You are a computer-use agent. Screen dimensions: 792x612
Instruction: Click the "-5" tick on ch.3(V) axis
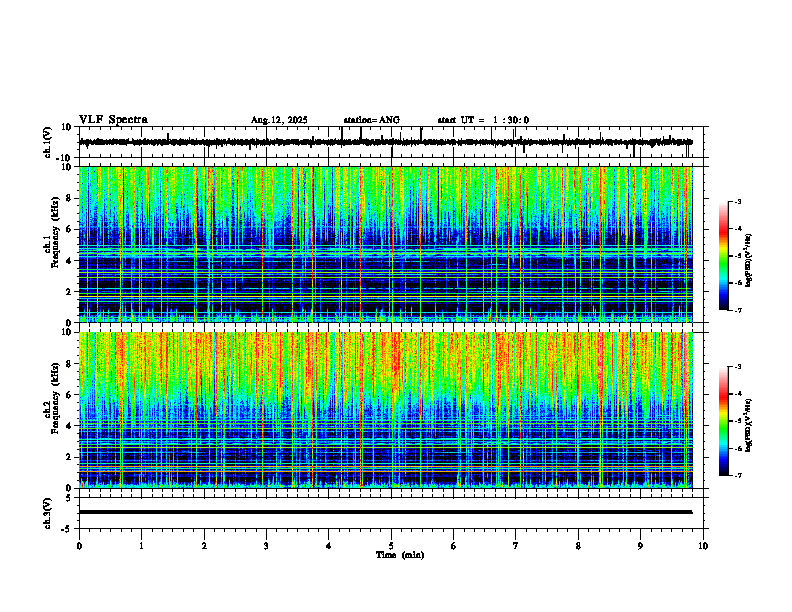[68, 529]
